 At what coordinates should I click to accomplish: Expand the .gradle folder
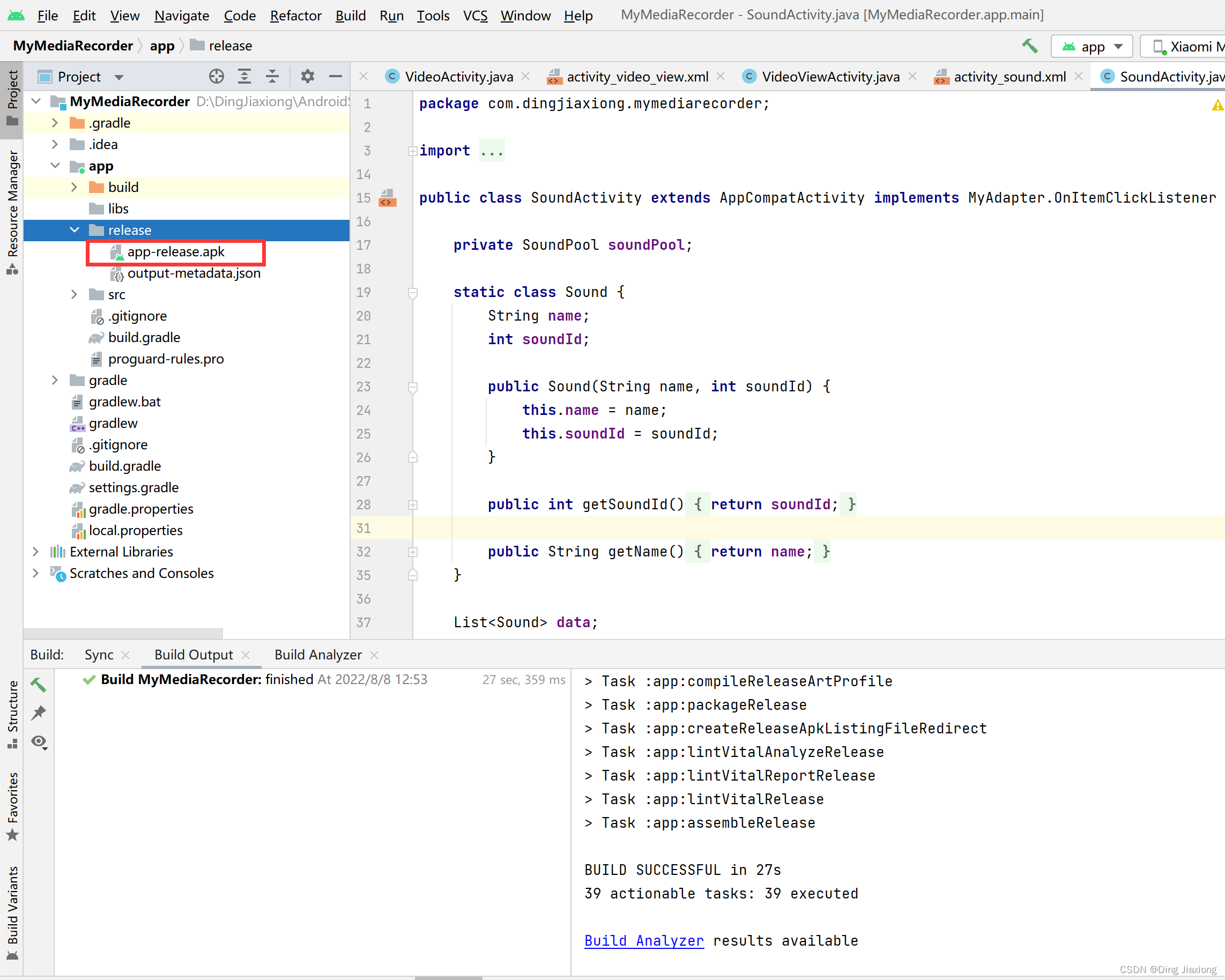tap(55, 123)
